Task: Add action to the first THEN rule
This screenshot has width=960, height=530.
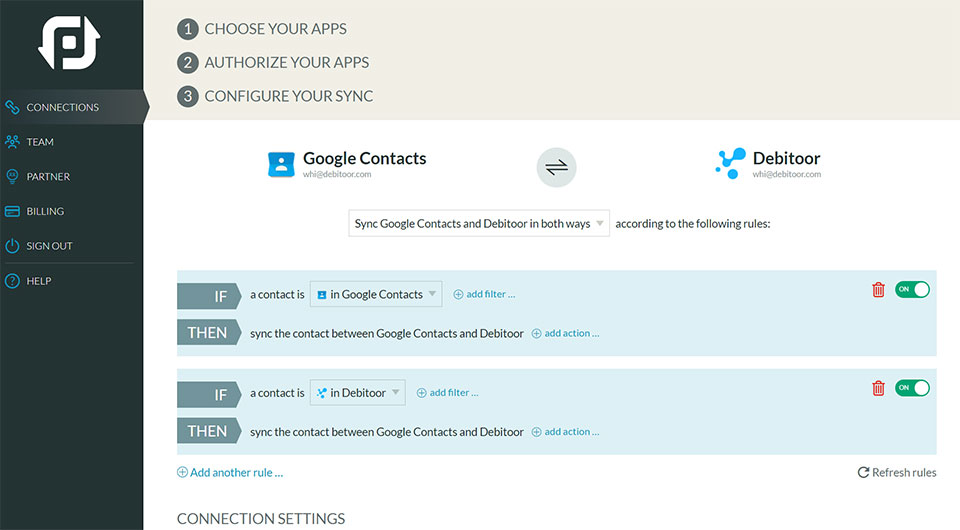Action: click(x=565, y=334)
